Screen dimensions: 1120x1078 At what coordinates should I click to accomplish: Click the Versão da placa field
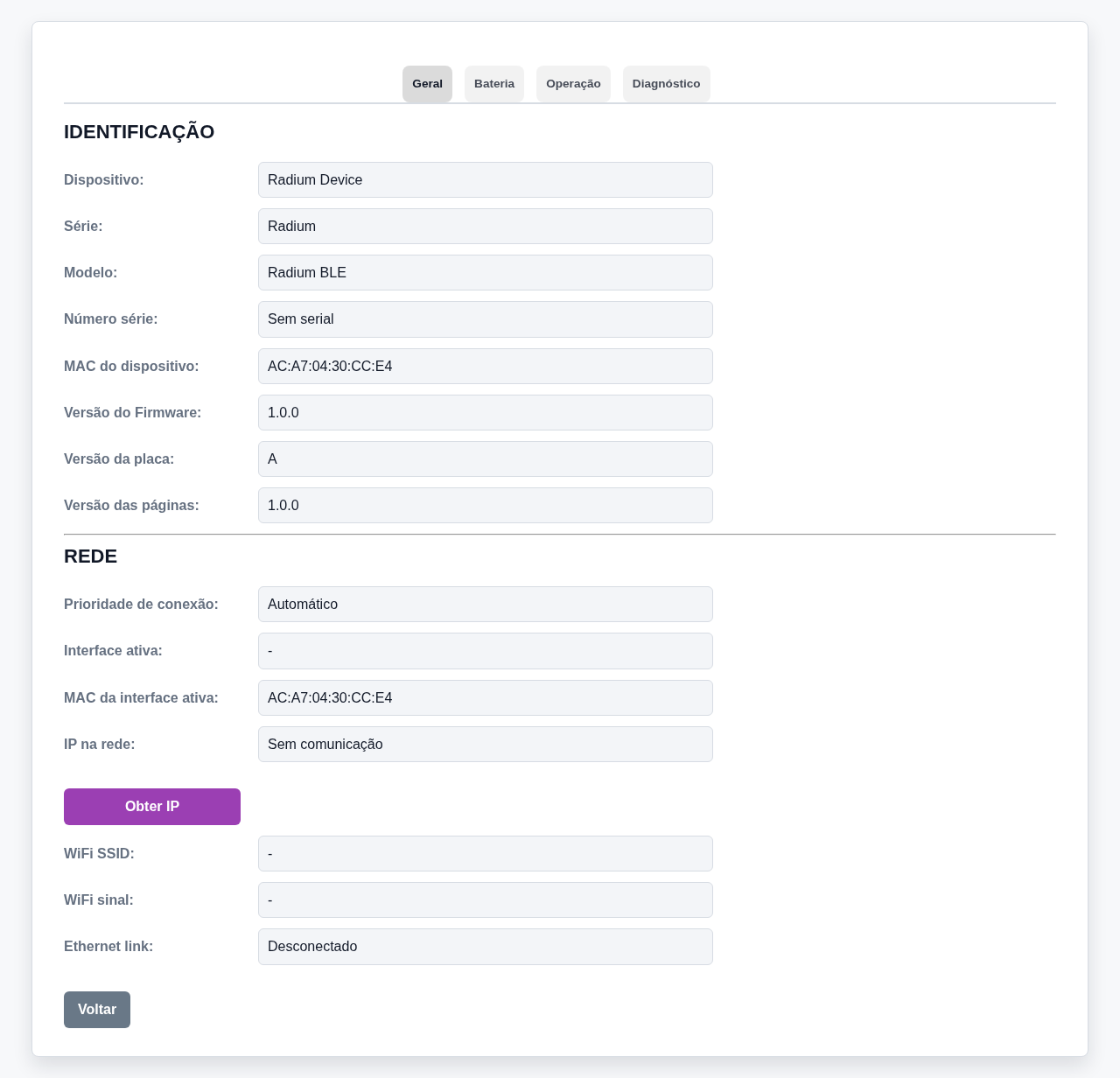pos(486,458)
